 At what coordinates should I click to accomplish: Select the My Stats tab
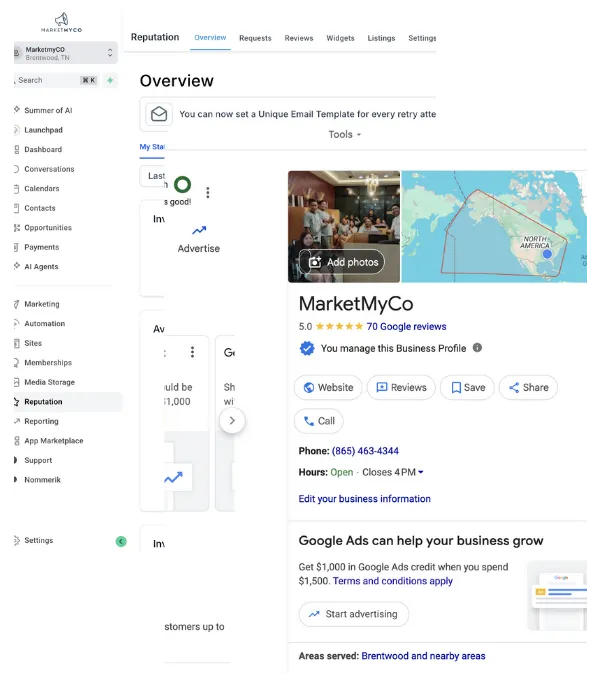pyautogui.click(x=152, y=147)
